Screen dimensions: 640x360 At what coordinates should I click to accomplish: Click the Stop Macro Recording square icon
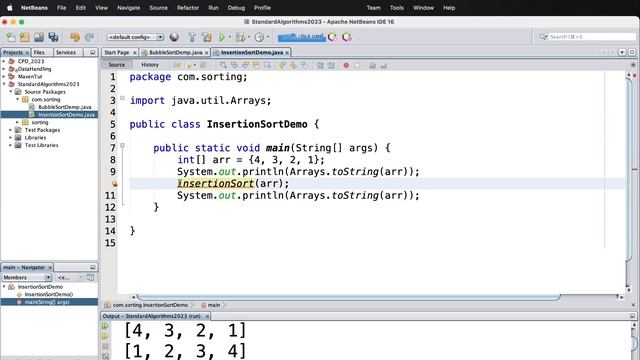[x=357, y=65]
